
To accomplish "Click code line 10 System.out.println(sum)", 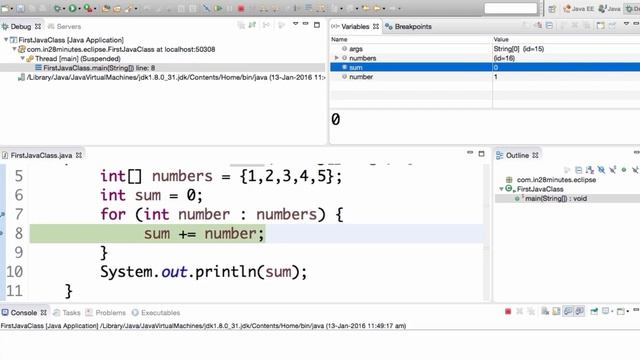I will [x=203, y=272].
